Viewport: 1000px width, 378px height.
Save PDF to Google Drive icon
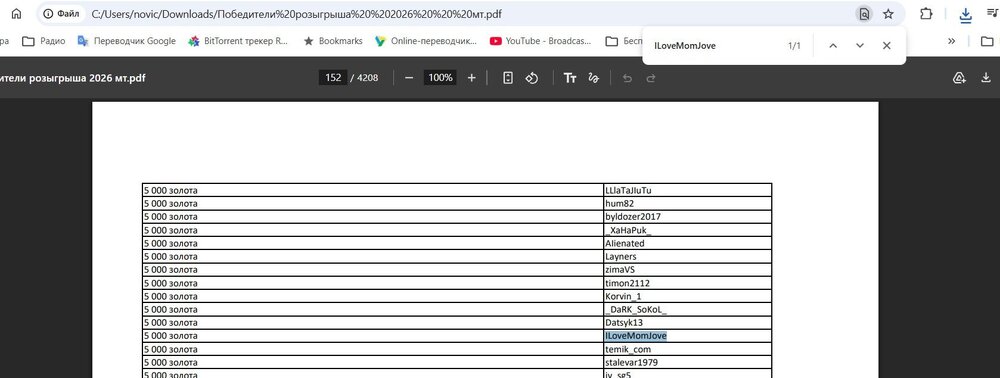coord(959,78)
